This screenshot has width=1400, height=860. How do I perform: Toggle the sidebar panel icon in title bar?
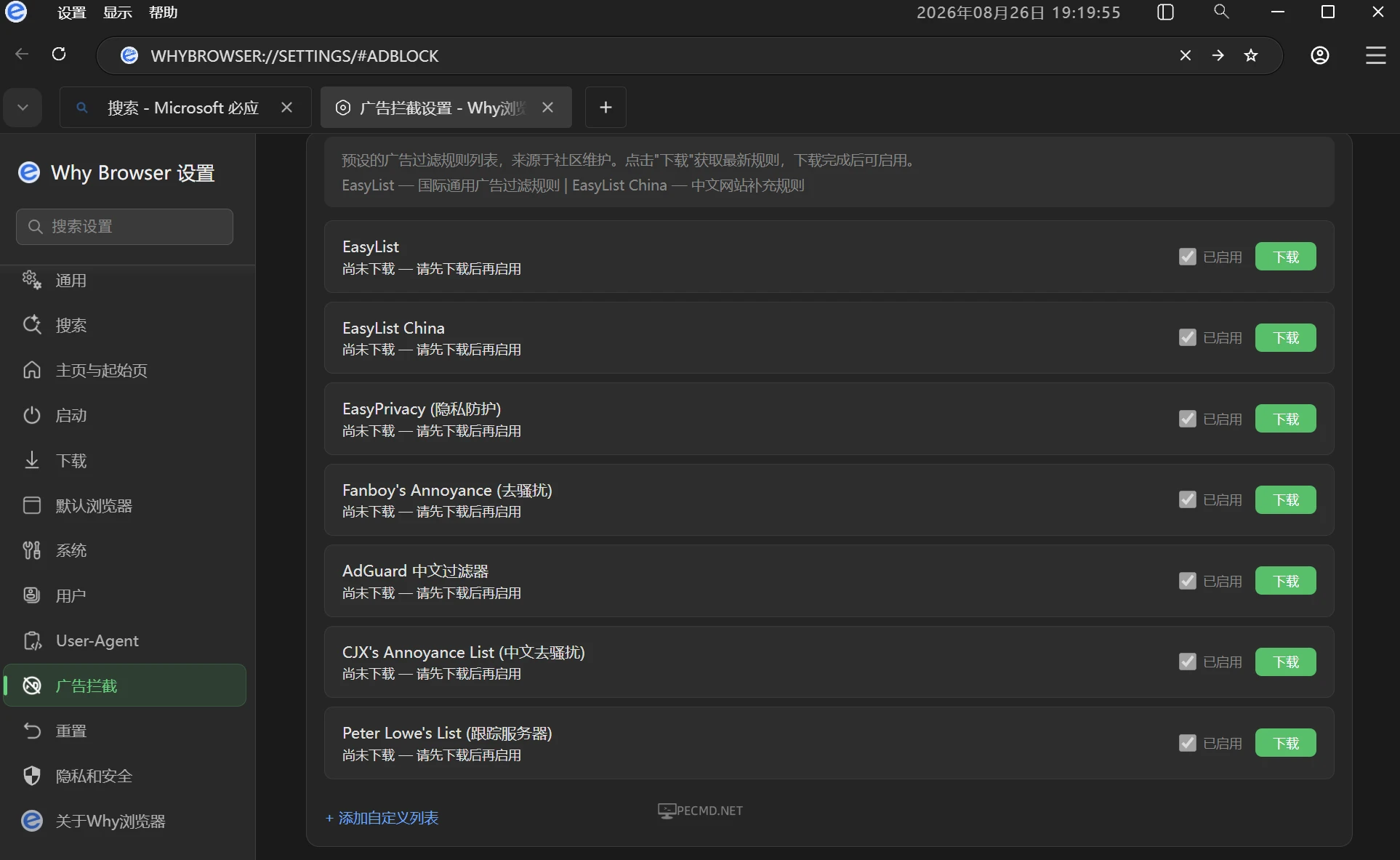coord(1165,12)
